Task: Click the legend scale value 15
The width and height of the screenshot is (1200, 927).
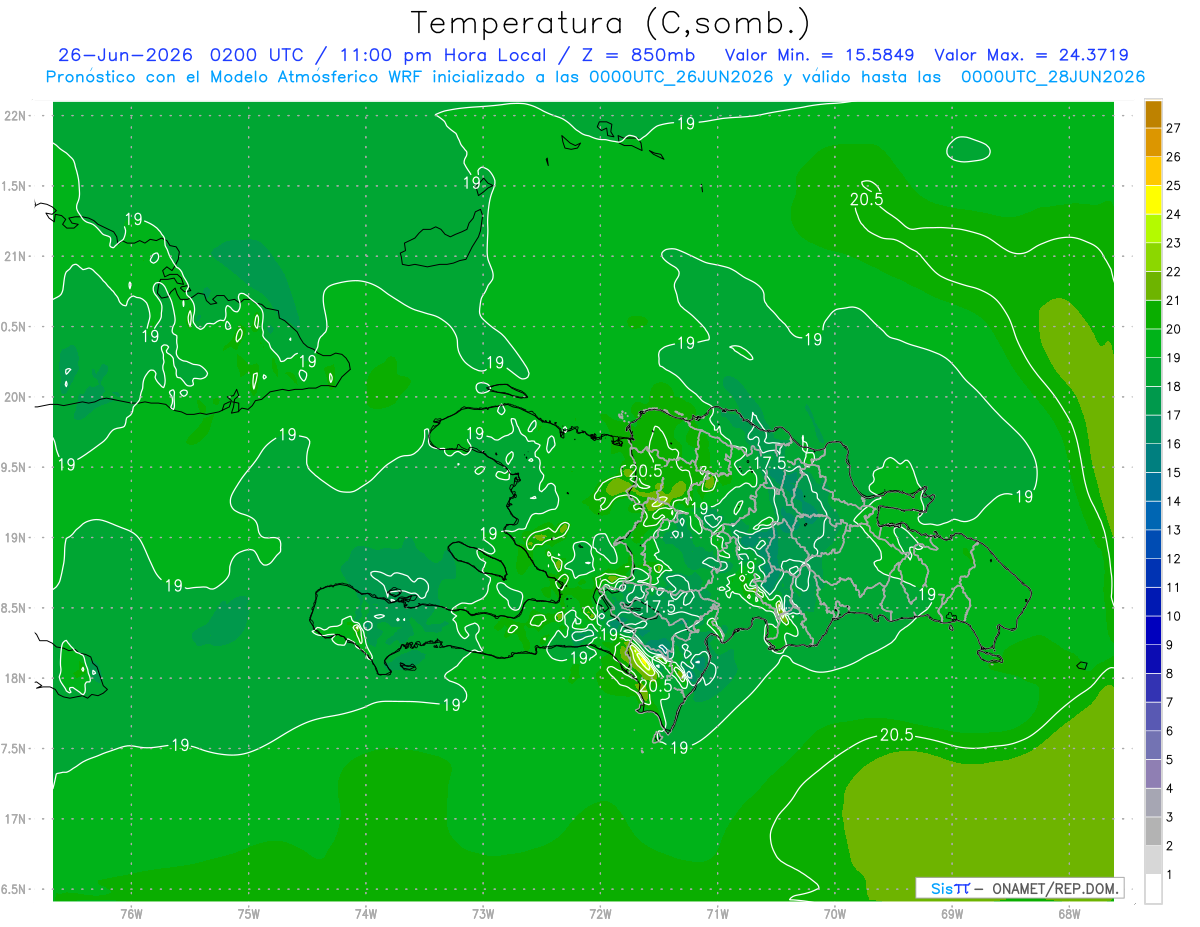Action: coord(1174,473)
